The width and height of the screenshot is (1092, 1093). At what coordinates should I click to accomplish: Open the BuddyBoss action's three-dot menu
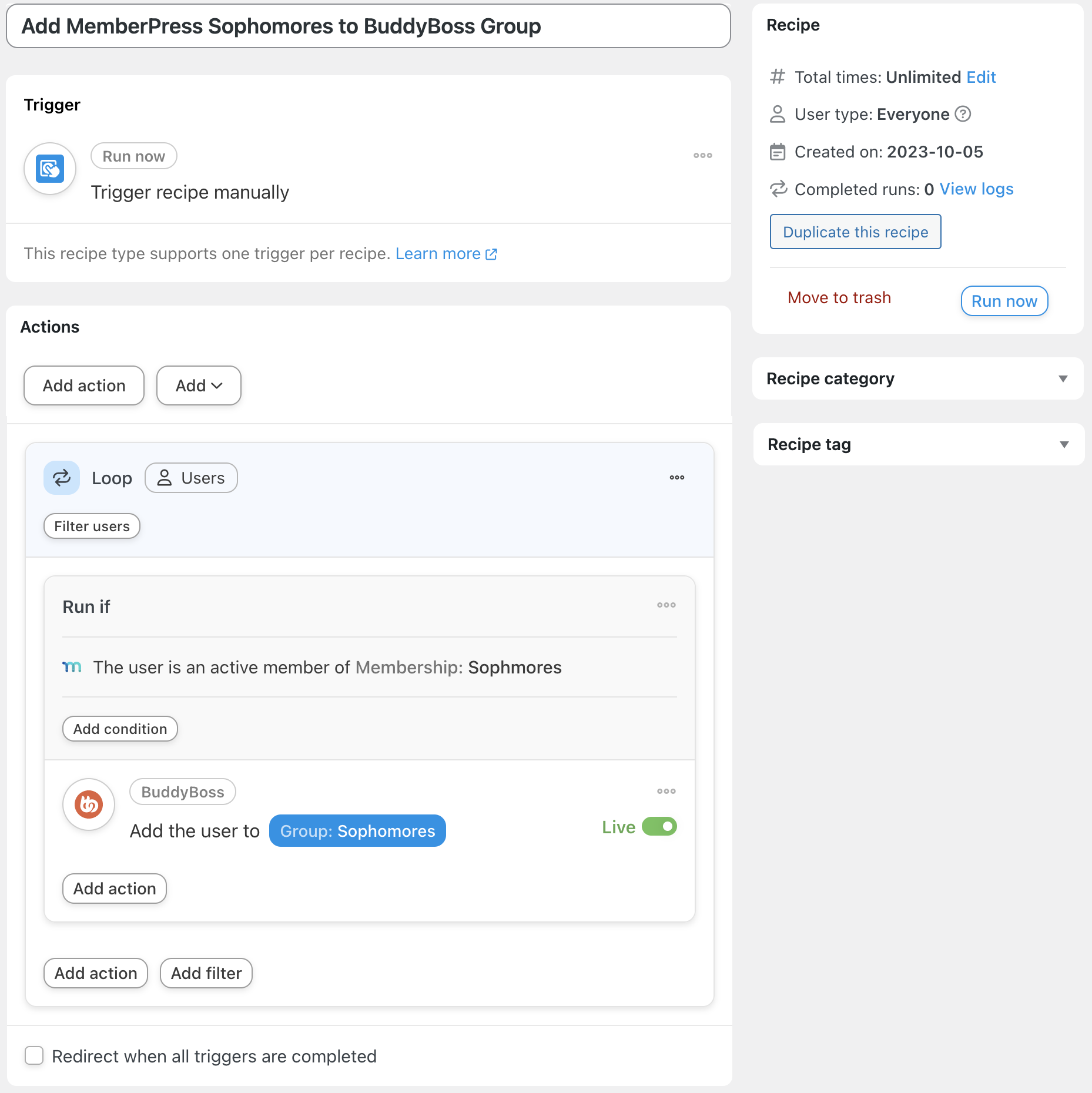(666, 792)
